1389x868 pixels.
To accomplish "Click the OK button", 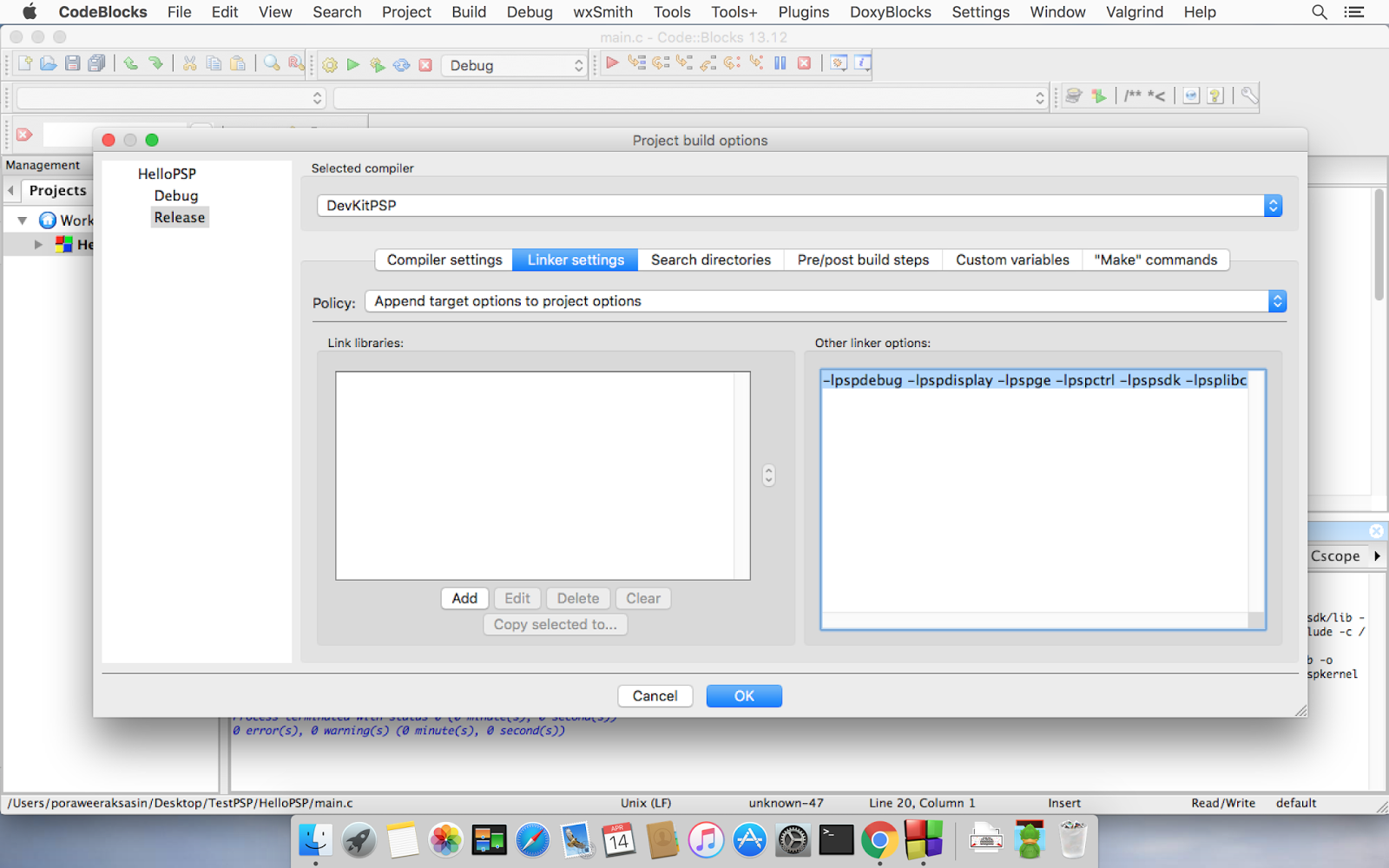I will pyautogui.click(x=744, y=696).
